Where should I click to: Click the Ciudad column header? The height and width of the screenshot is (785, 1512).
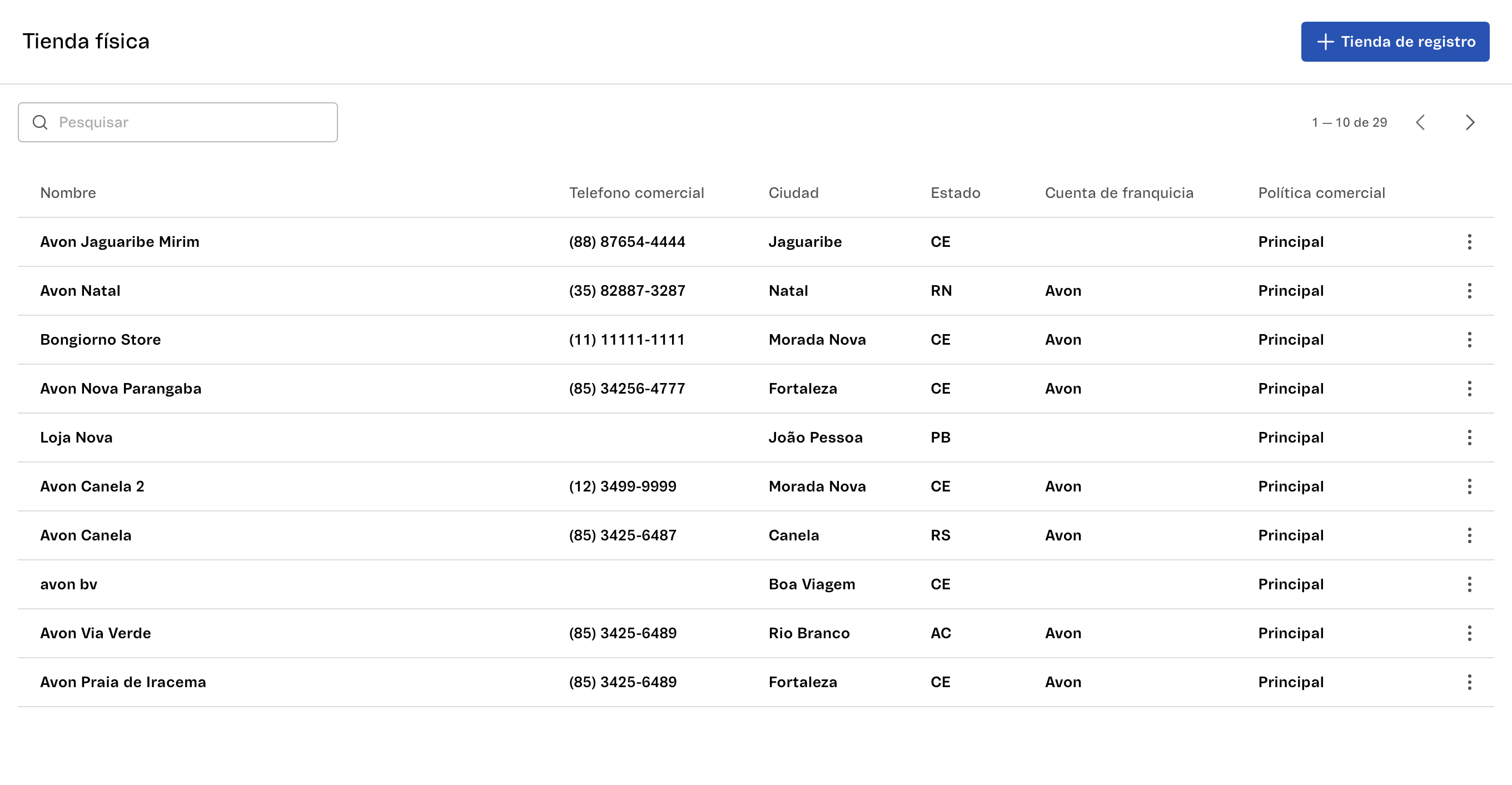point(793,192)
